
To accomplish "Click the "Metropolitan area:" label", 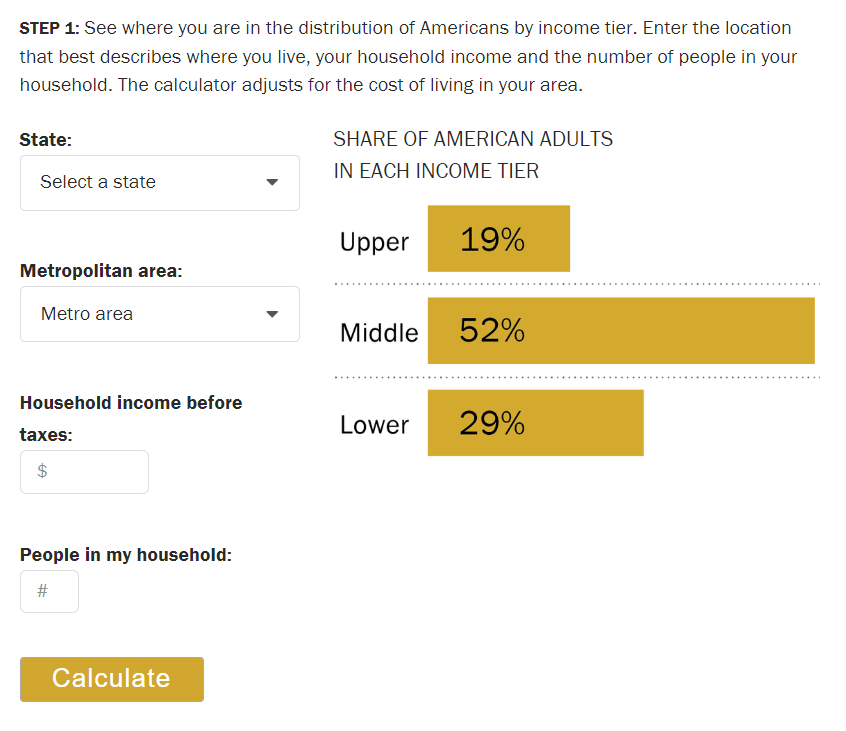I will 101,271.
